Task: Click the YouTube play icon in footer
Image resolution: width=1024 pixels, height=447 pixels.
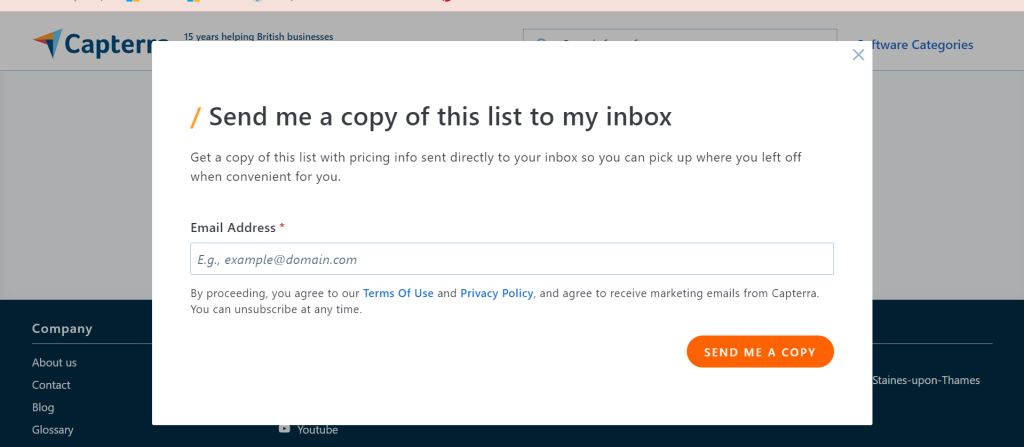Action: (285, 429)
